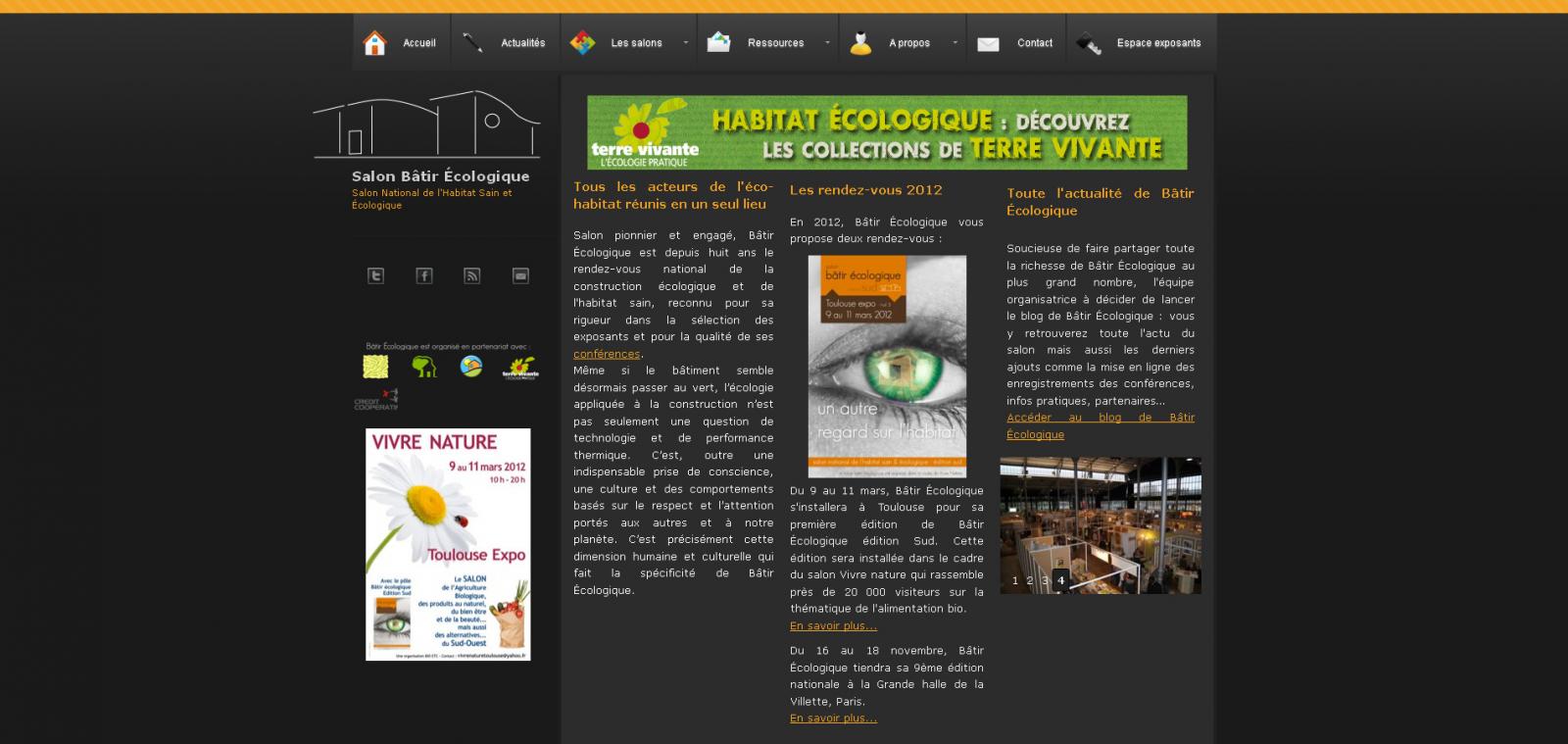Click the RSS feed icon

(x=472, y=276)
